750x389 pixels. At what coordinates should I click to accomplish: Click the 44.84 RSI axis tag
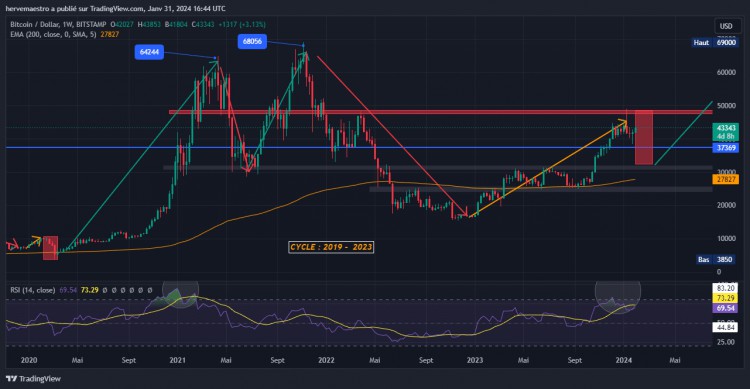(x=726, y=328)
